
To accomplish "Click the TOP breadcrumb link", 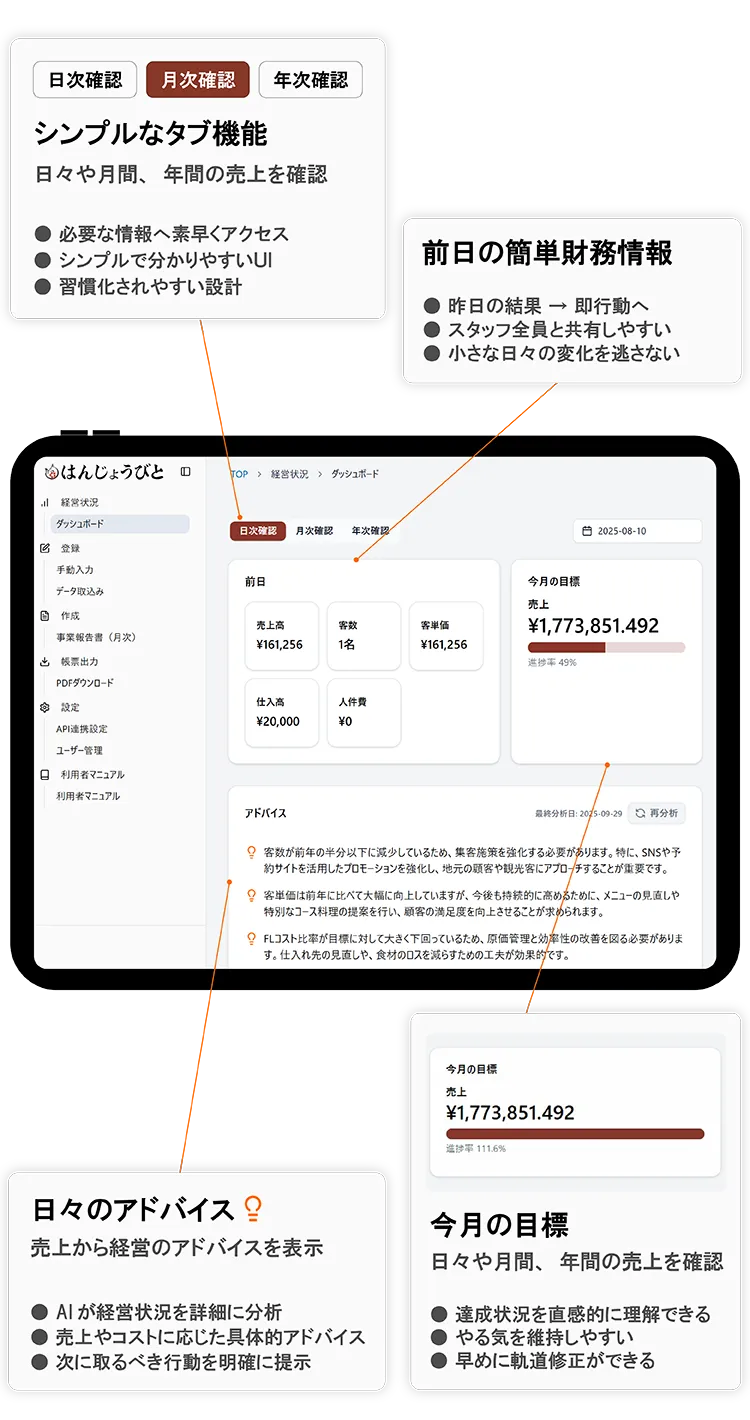I will tap(239, 474).
